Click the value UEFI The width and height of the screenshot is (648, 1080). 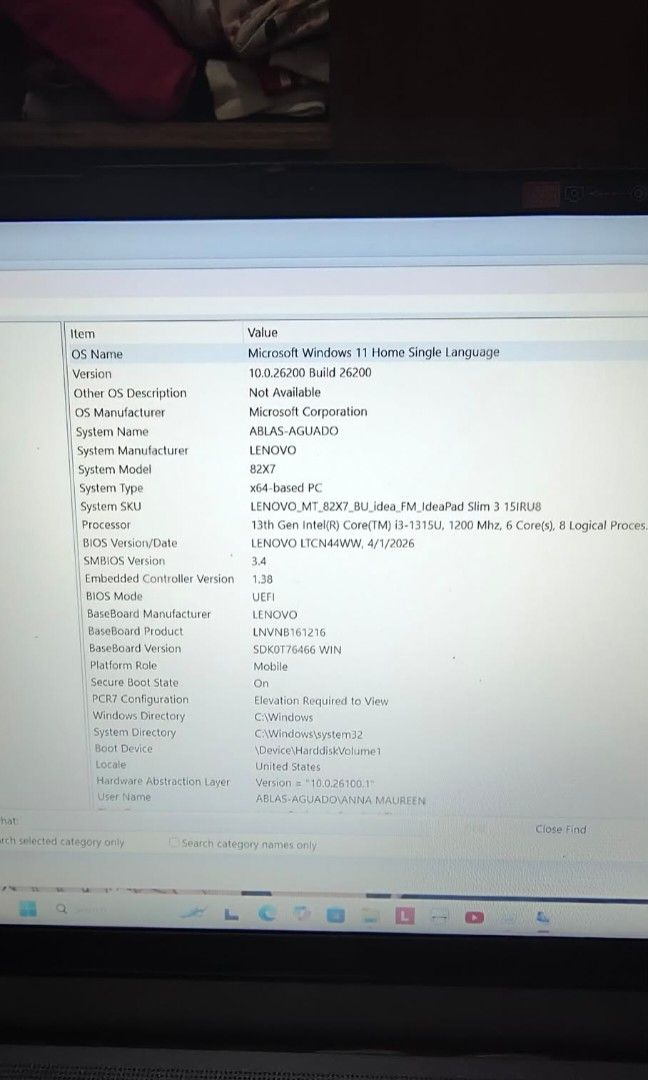point(263,596)
